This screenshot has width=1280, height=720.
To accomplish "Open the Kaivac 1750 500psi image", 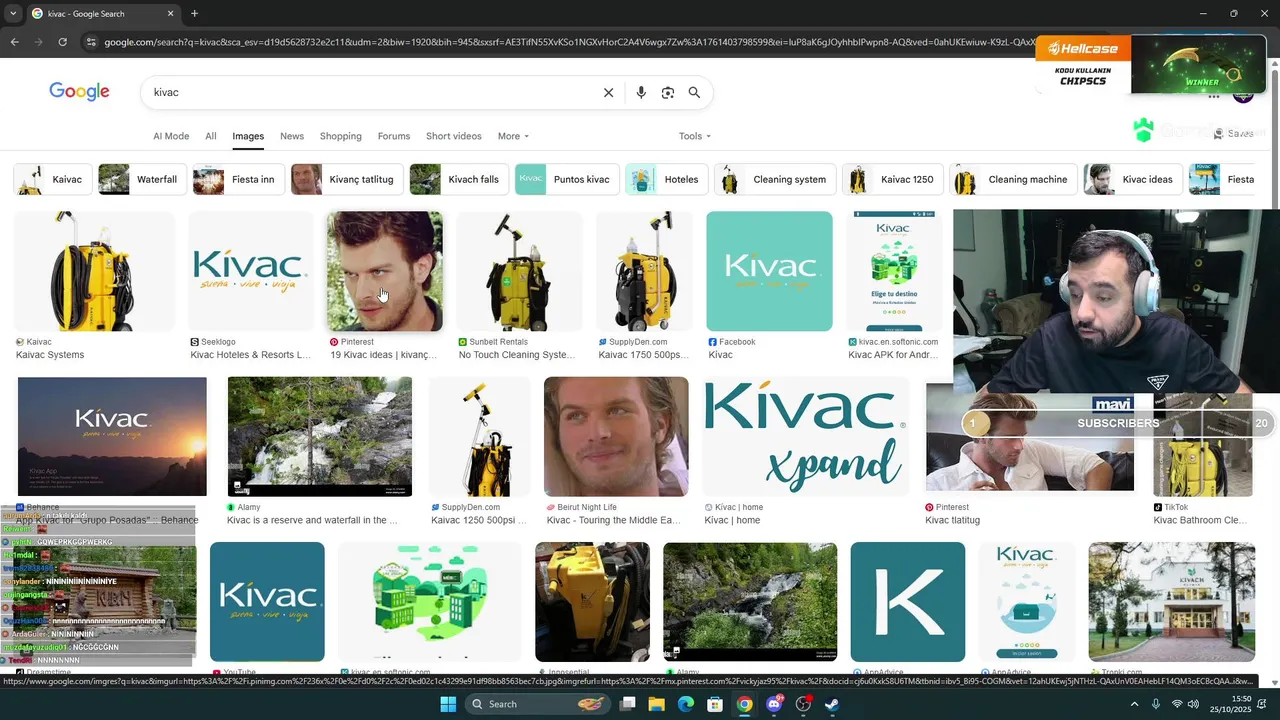I will 644,271.
